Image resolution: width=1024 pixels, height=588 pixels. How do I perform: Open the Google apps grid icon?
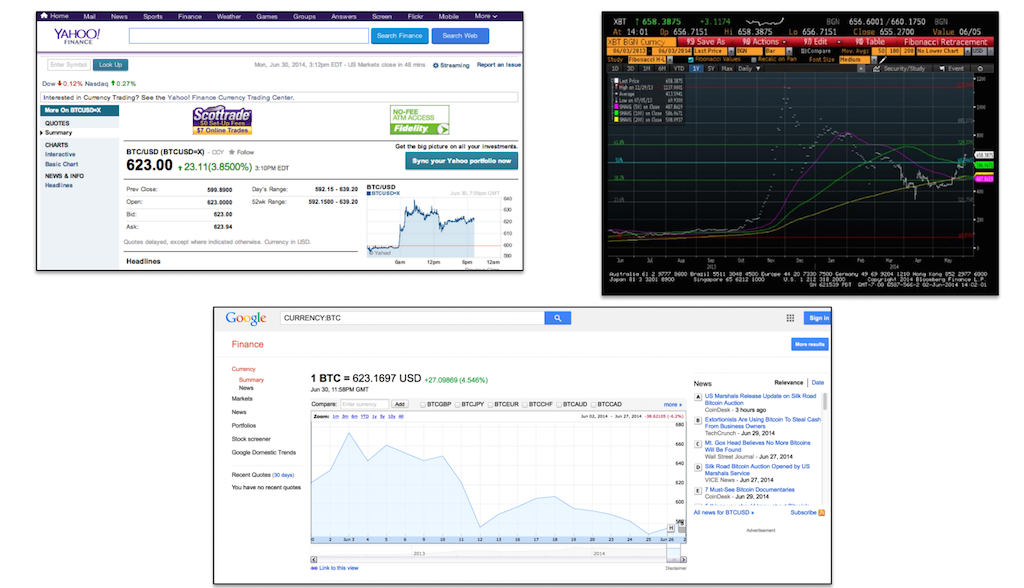(x=790, y=318)
